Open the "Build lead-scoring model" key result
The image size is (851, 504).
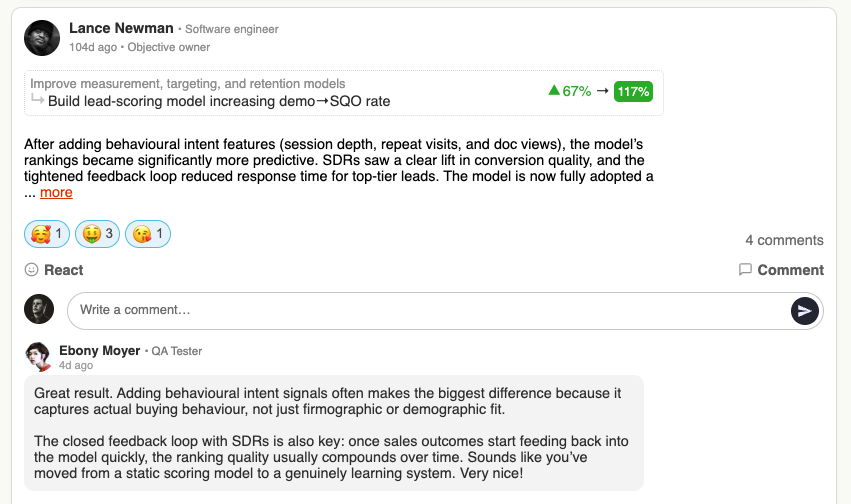click(219, 101)
